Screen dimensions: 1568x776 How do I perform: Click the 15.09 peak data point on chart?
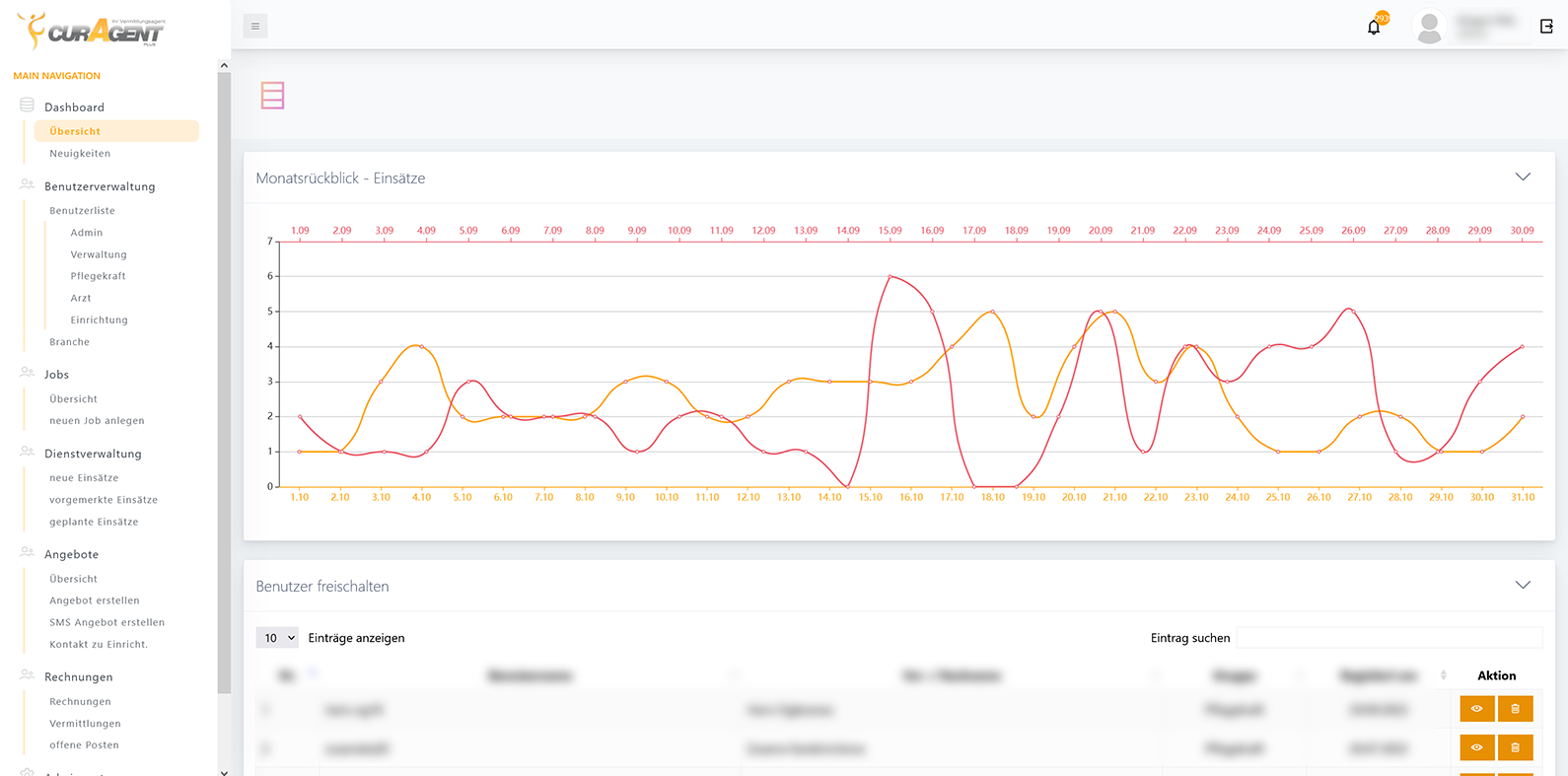click(x=891, y=277)
